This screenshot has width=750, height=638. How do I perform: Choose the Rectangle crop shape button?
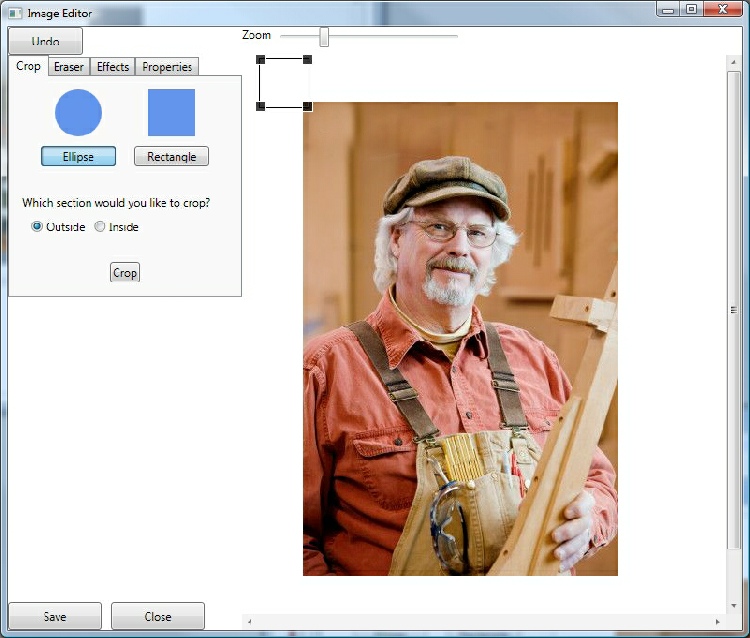[x=171, y=157]
